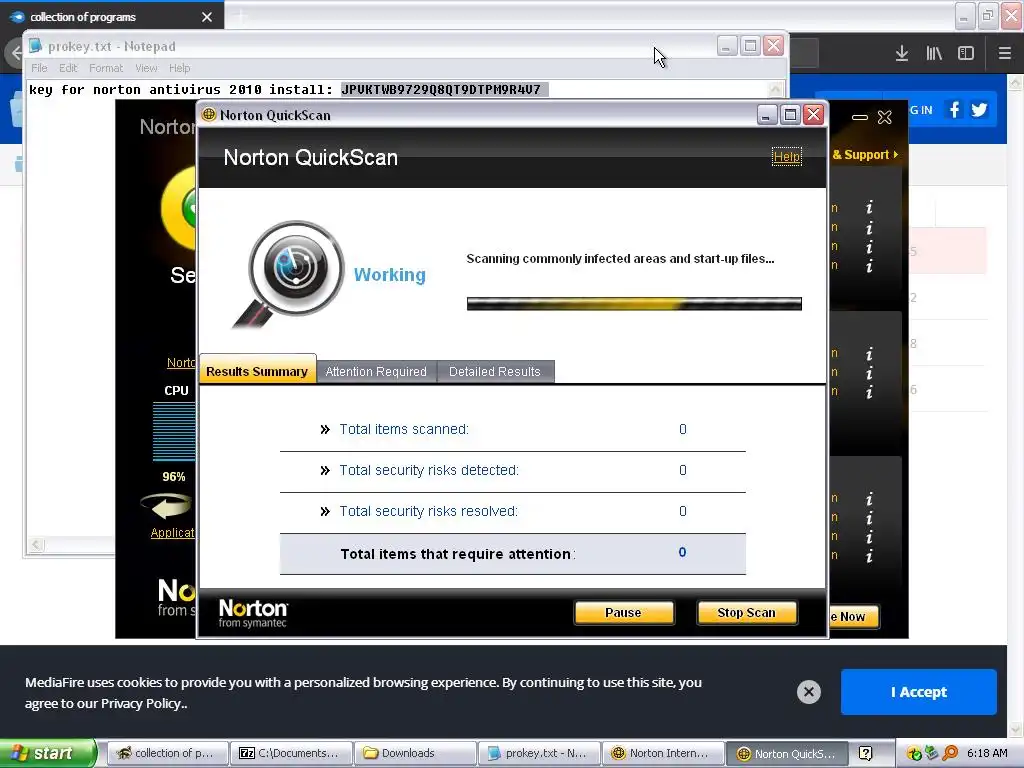Open the browser hamburger menu

1004,54
